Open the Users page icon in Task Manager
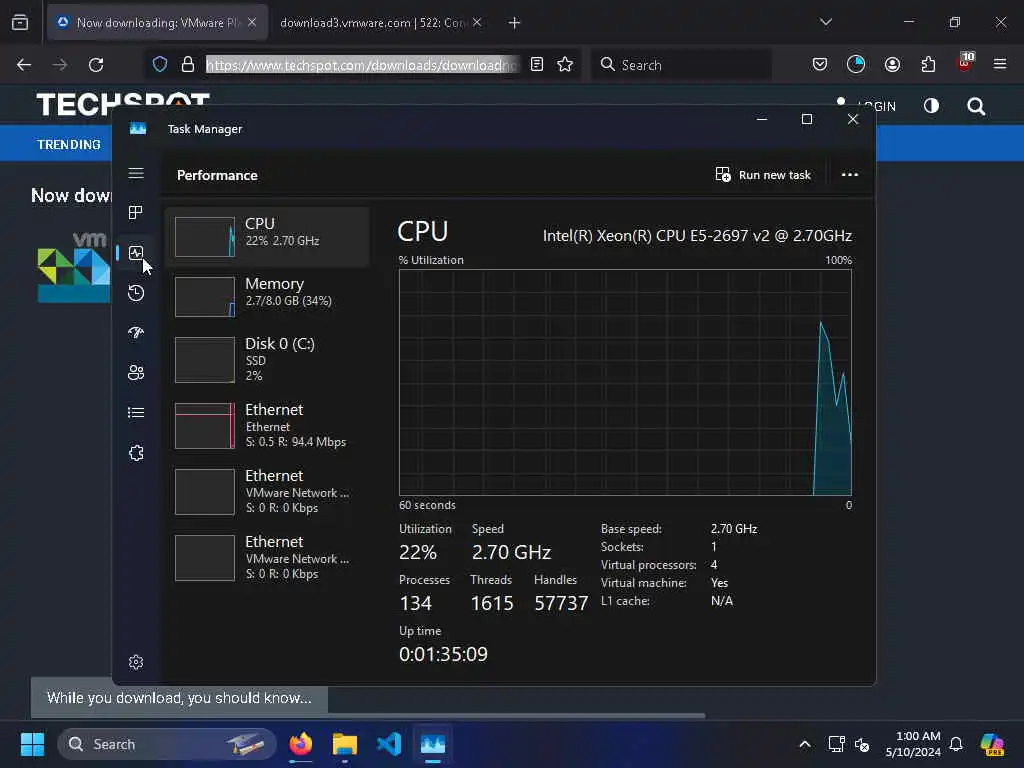This screenshot has width=1024, height=768. [x=136, y=372]
